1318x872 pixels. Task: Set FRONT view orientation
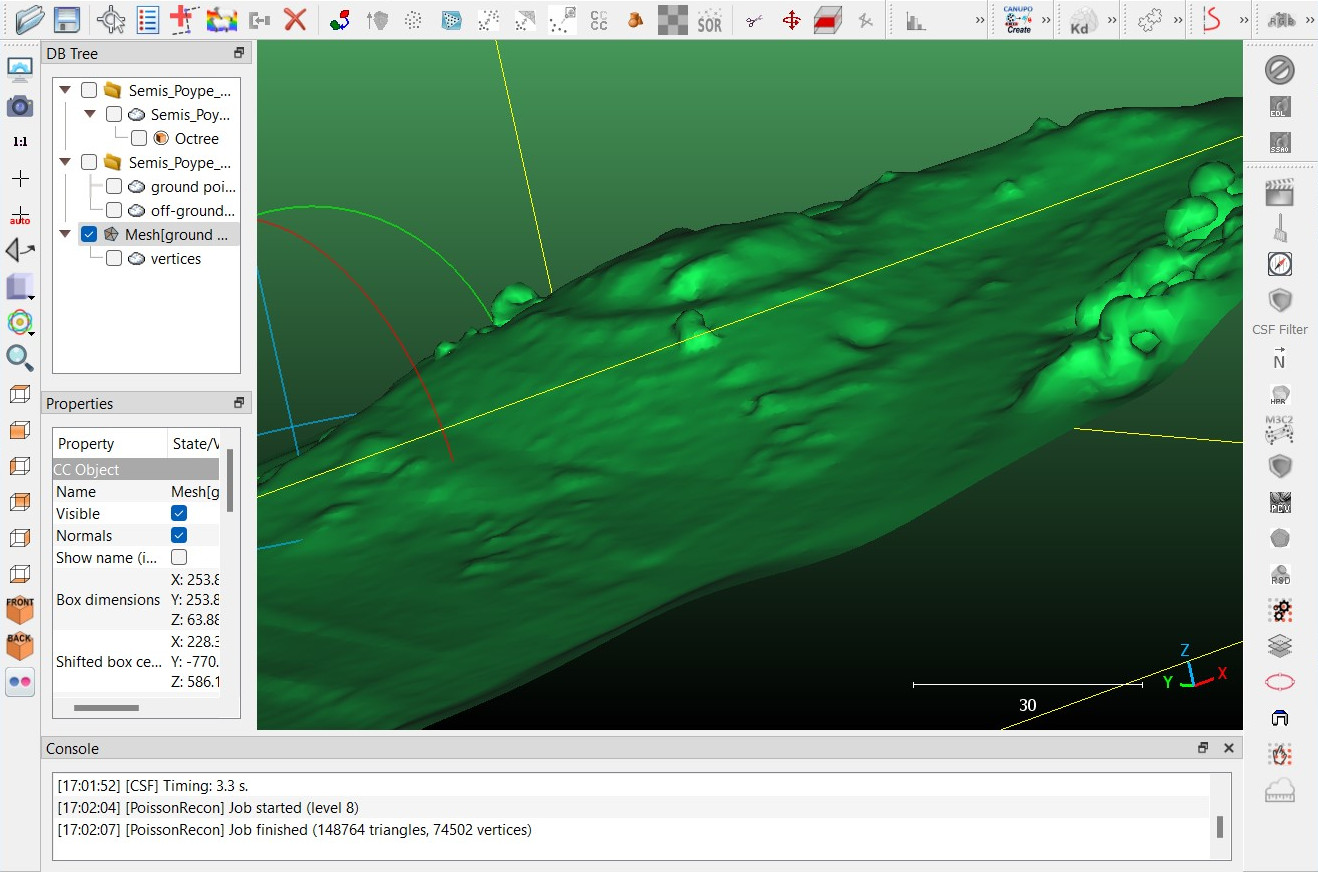20,610
